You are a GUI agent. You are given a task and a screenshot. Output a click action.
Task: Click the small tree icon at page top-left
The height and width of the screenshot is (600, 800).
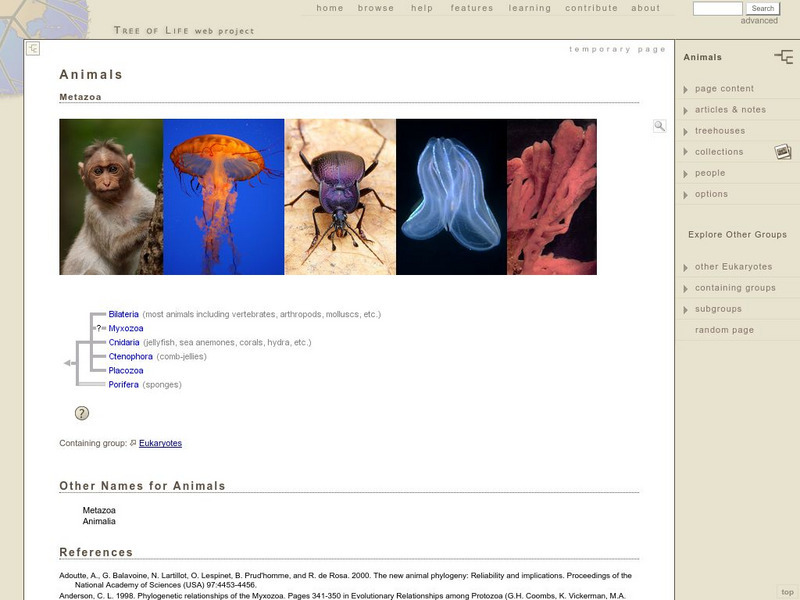coord(33,48)
